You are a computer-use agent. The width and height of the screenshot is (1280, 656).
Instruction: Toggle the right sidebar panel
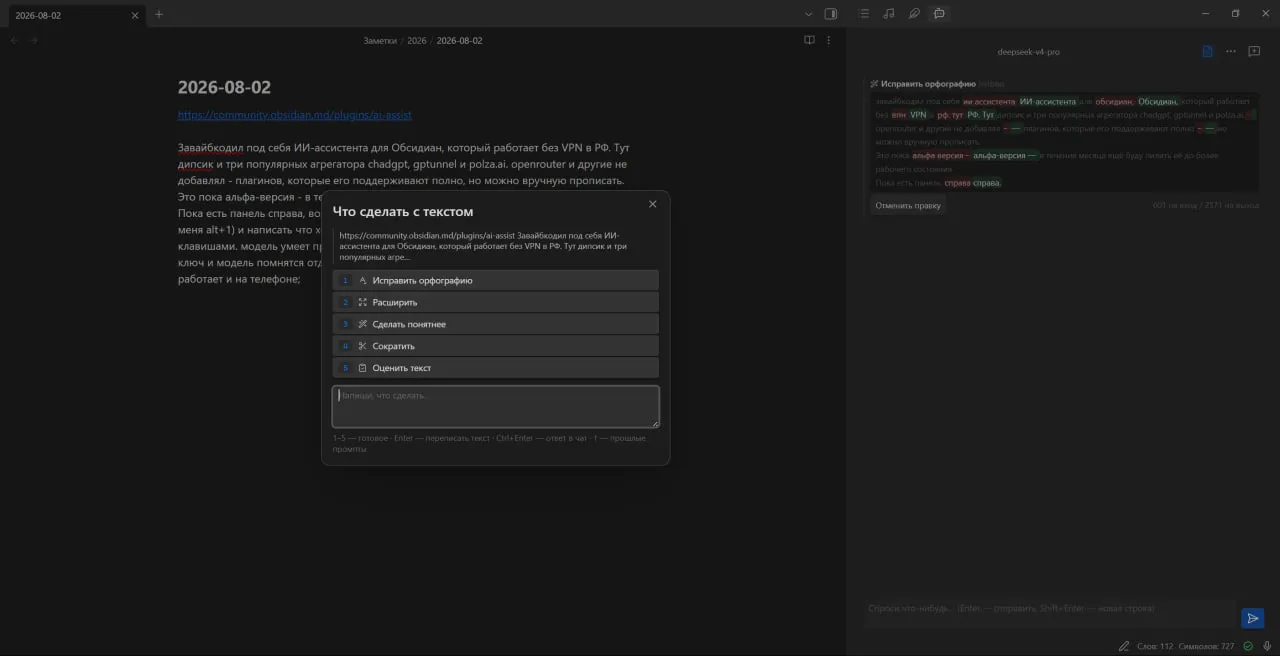830,14
